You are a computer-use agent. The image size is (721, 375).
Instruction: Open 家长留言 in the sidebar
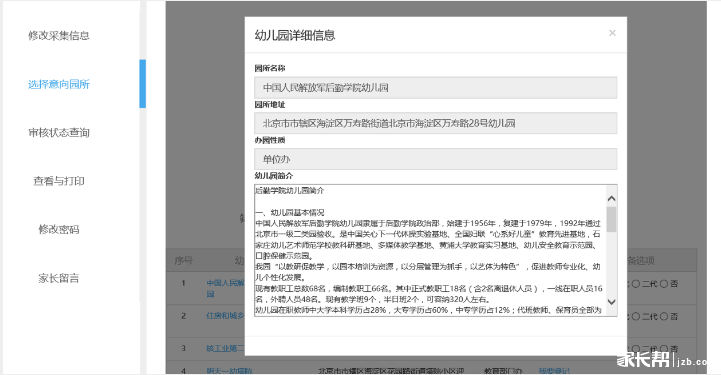tap(59, 278)
